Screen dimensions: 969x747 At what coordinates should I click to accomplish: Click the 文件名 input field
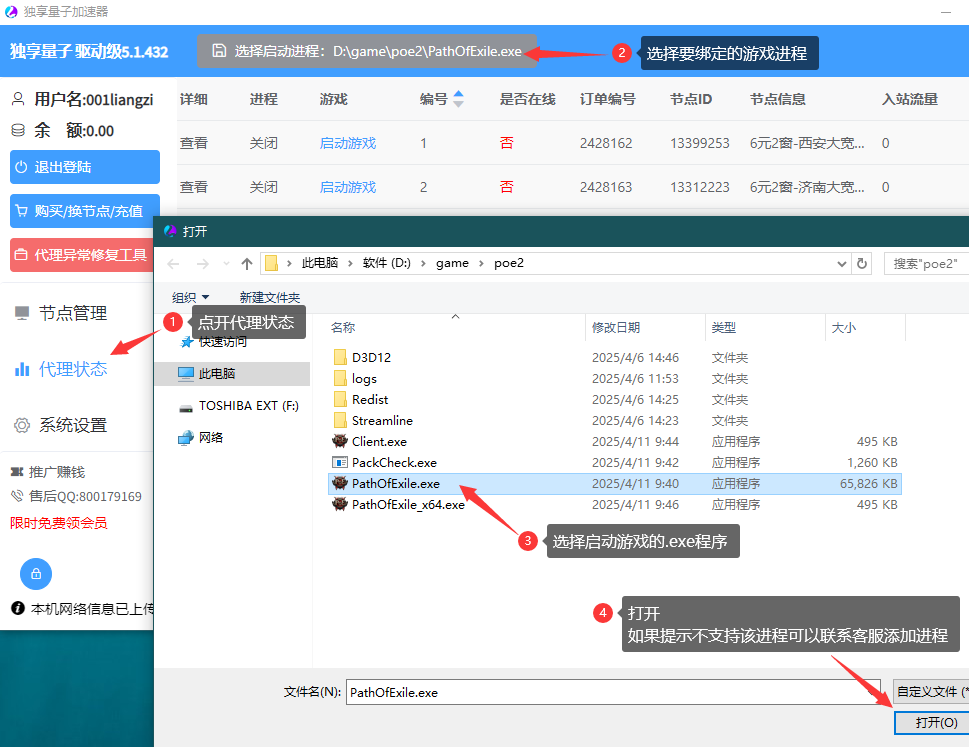tap(613, 692)
